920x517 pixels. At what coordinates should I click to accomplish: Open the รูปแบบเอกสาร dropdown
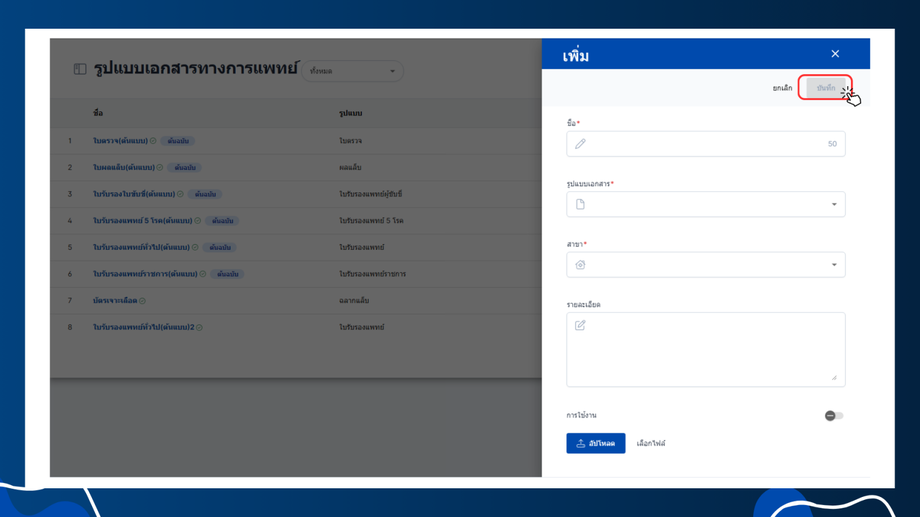pyautogui.click(x=705, y=204)
